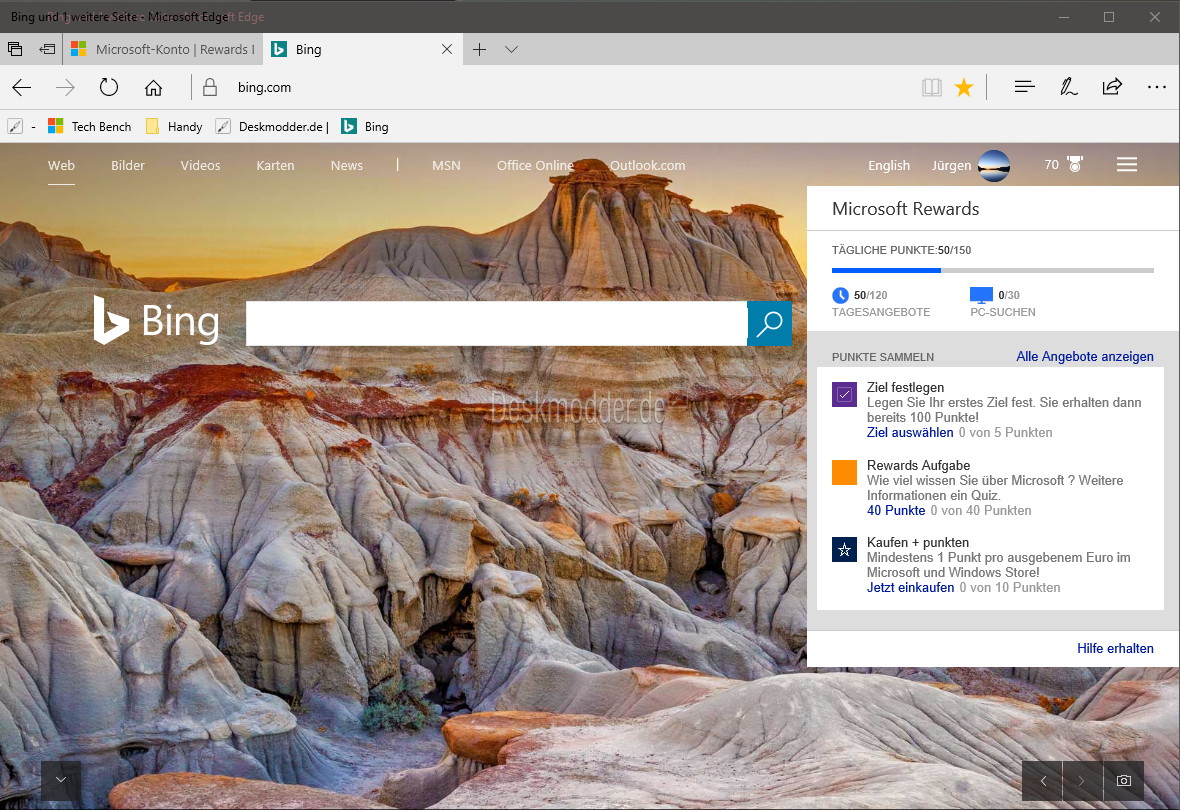The width and height of the screenshot is (1180, 810).
Task: Open Edge's three-dots settings menu
Action: point(1157,87)
